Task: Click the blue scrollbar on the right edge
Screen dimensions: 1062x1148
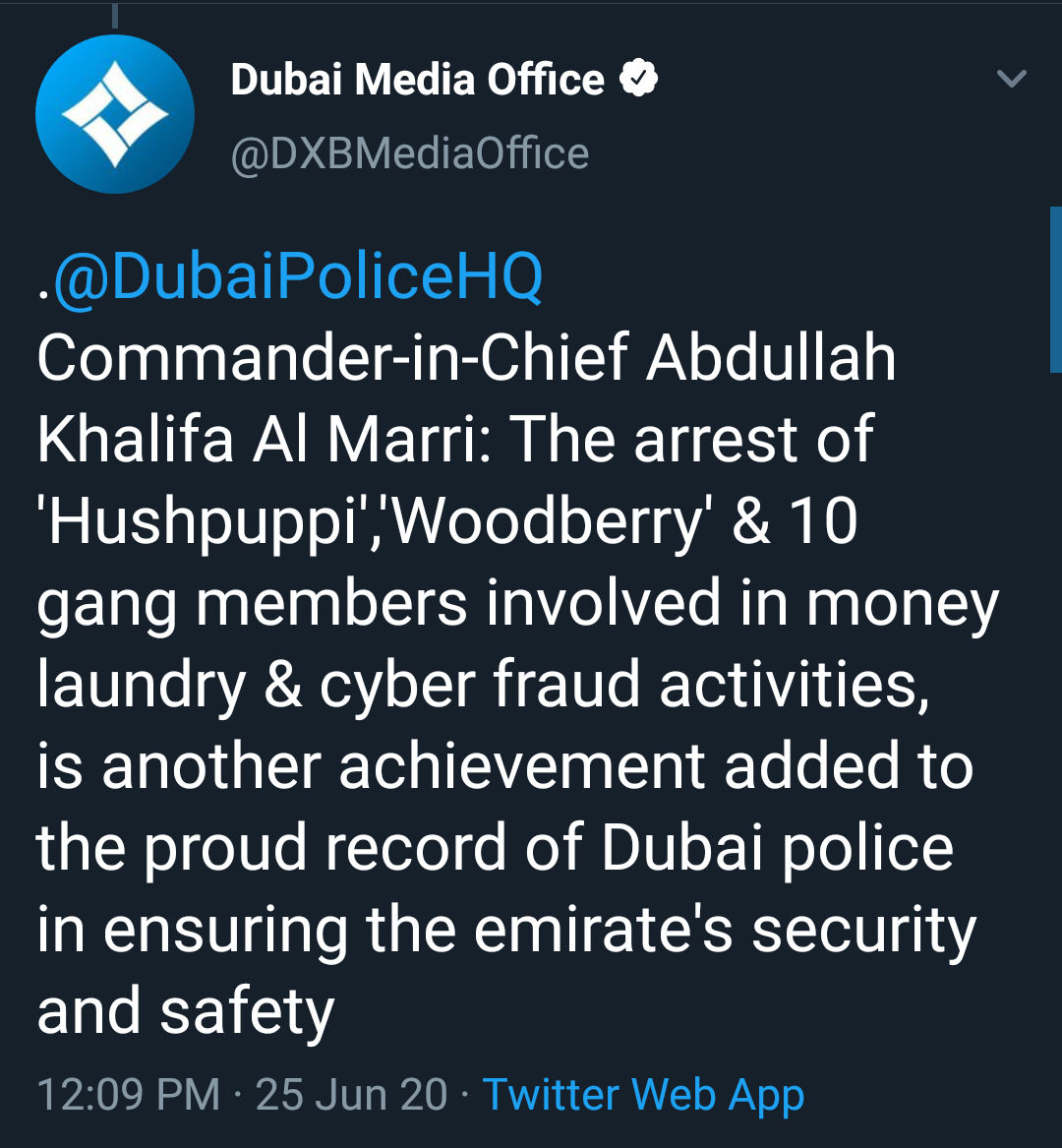Action: 1056,289
